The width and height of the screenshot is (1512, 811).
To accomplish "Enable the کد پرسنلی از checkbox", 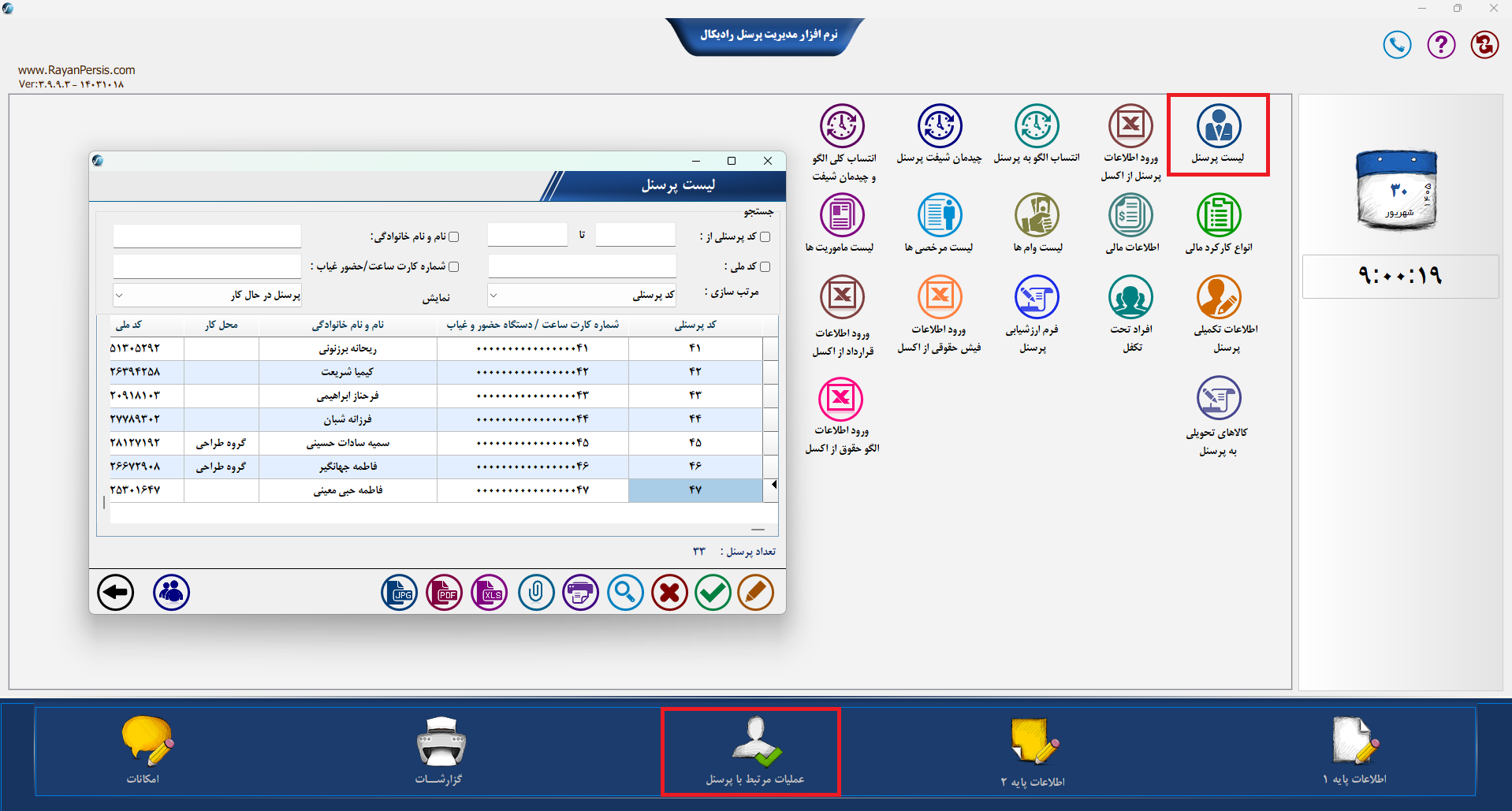I will pyautogui.click(x=765, y=236).
